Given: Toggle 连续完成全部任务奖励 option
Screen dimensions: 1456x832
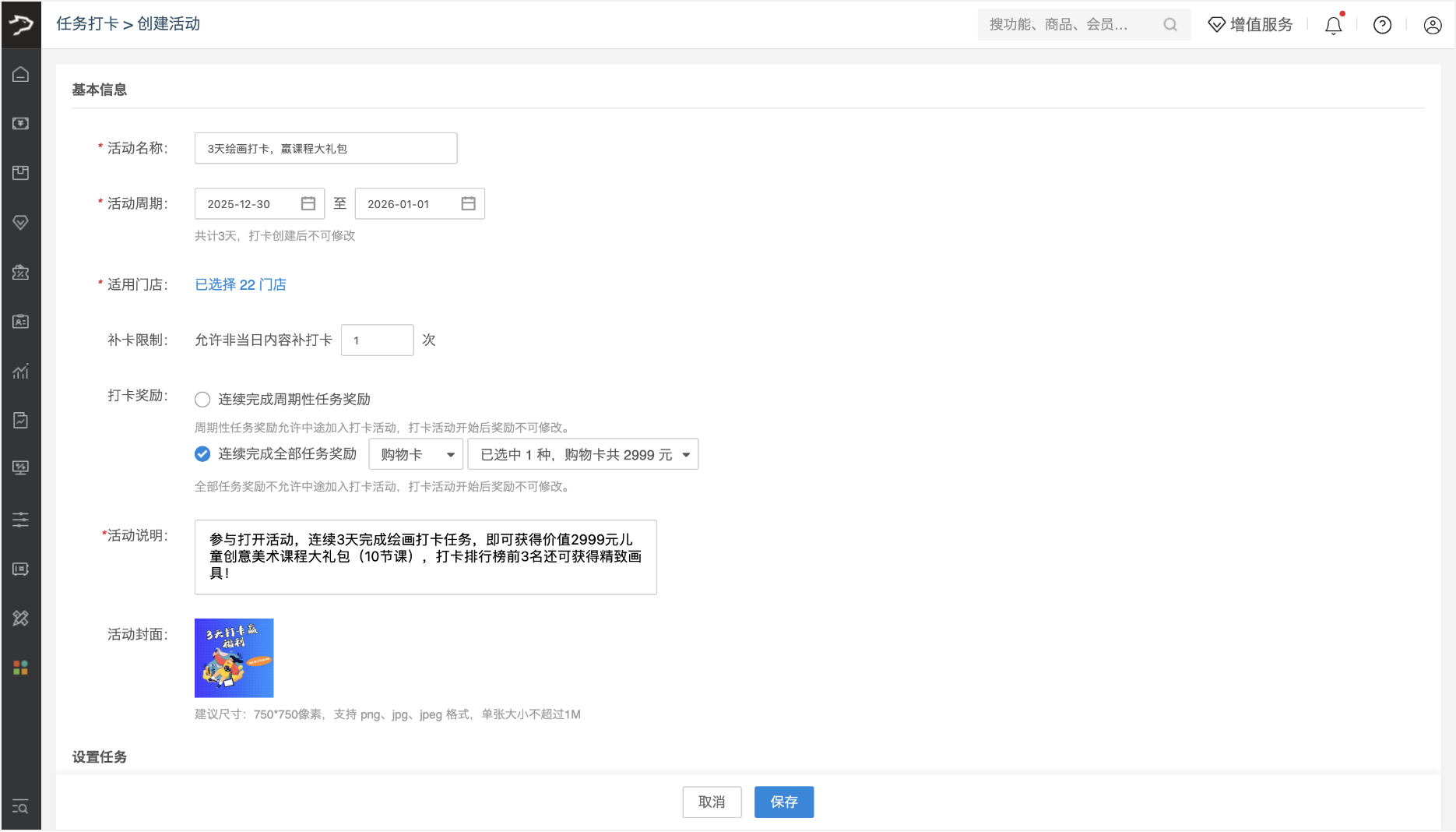Looking at the screenshot, I should [202, 454].
